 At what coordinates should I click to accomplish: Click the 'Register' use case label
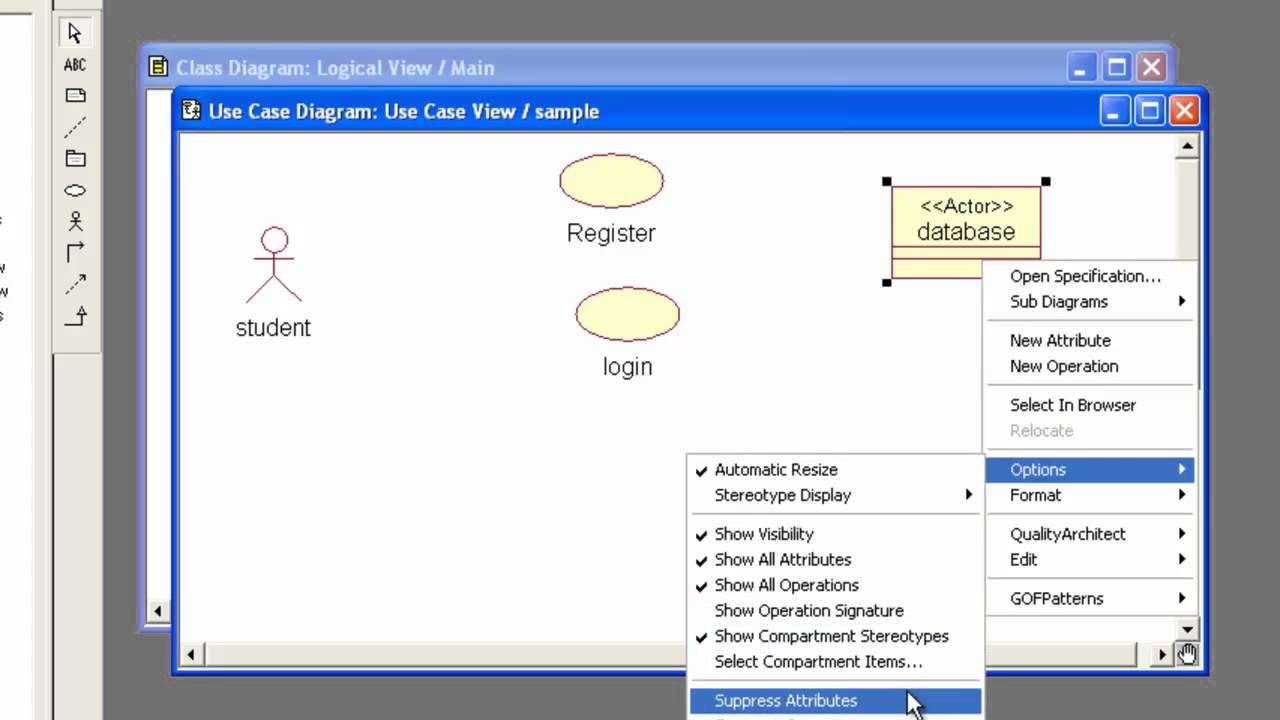pos(611,233)
